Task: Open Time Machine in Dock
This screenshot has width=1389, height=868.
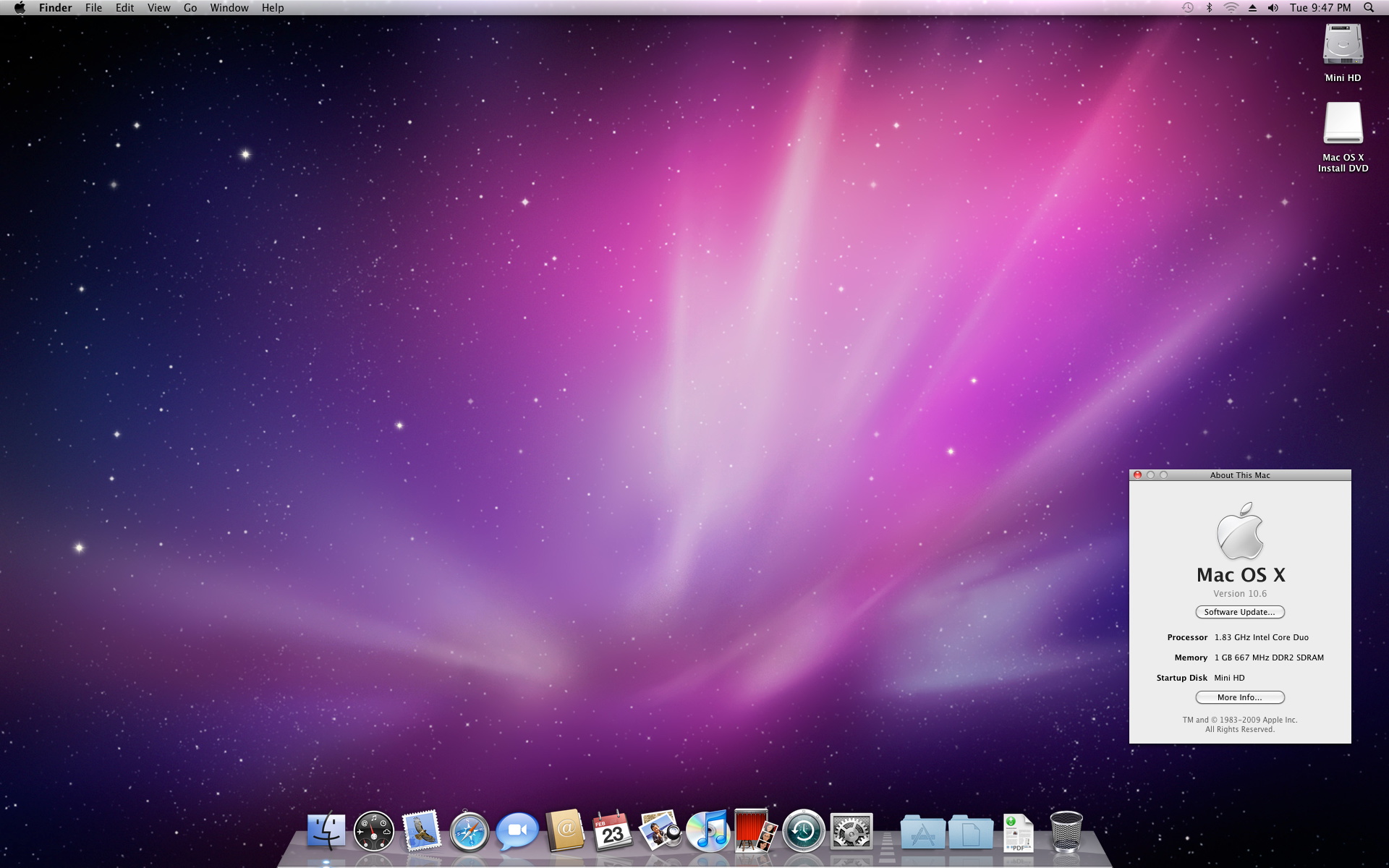Action: (x=803, y=832)
